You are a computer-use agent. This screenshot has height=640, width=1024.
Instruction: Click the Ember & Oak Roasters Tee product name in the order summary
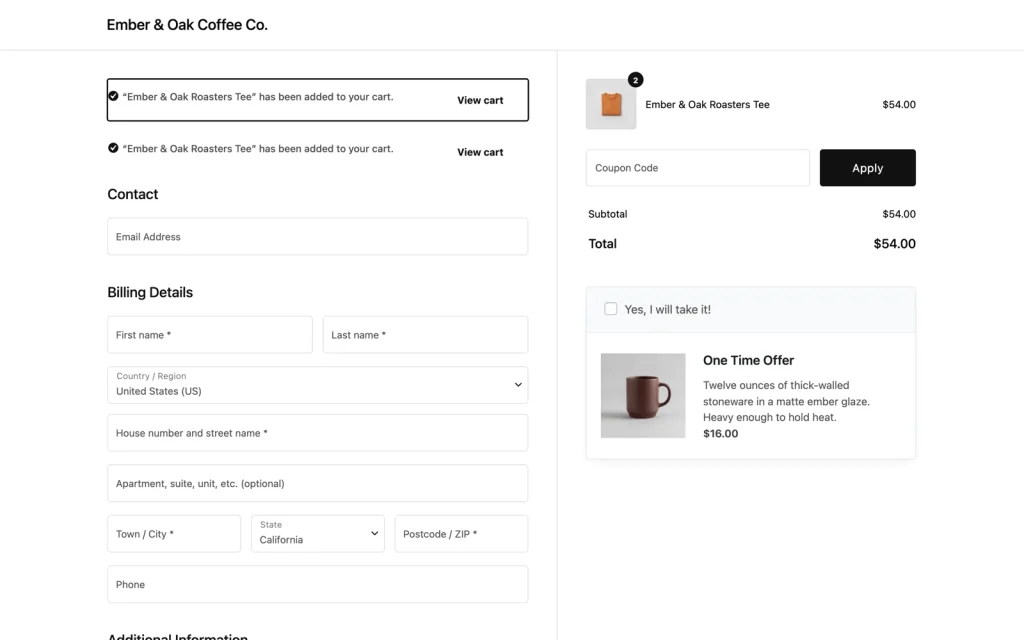point(707,104)
